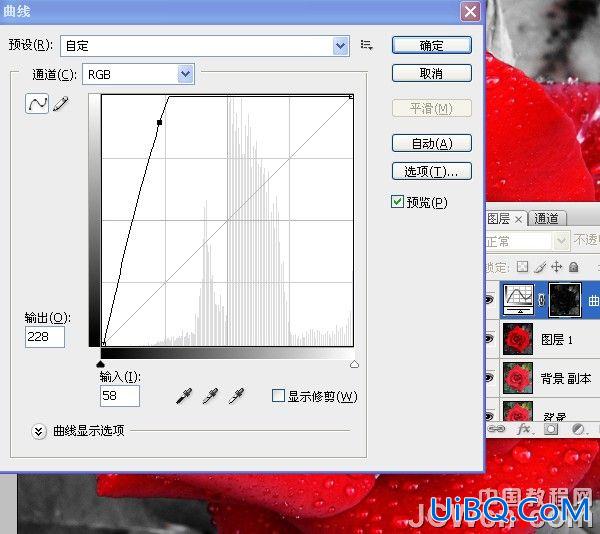Click the 图层 1 layer name
This screenshot has width=600, height=534.
[x=557, y=339]
